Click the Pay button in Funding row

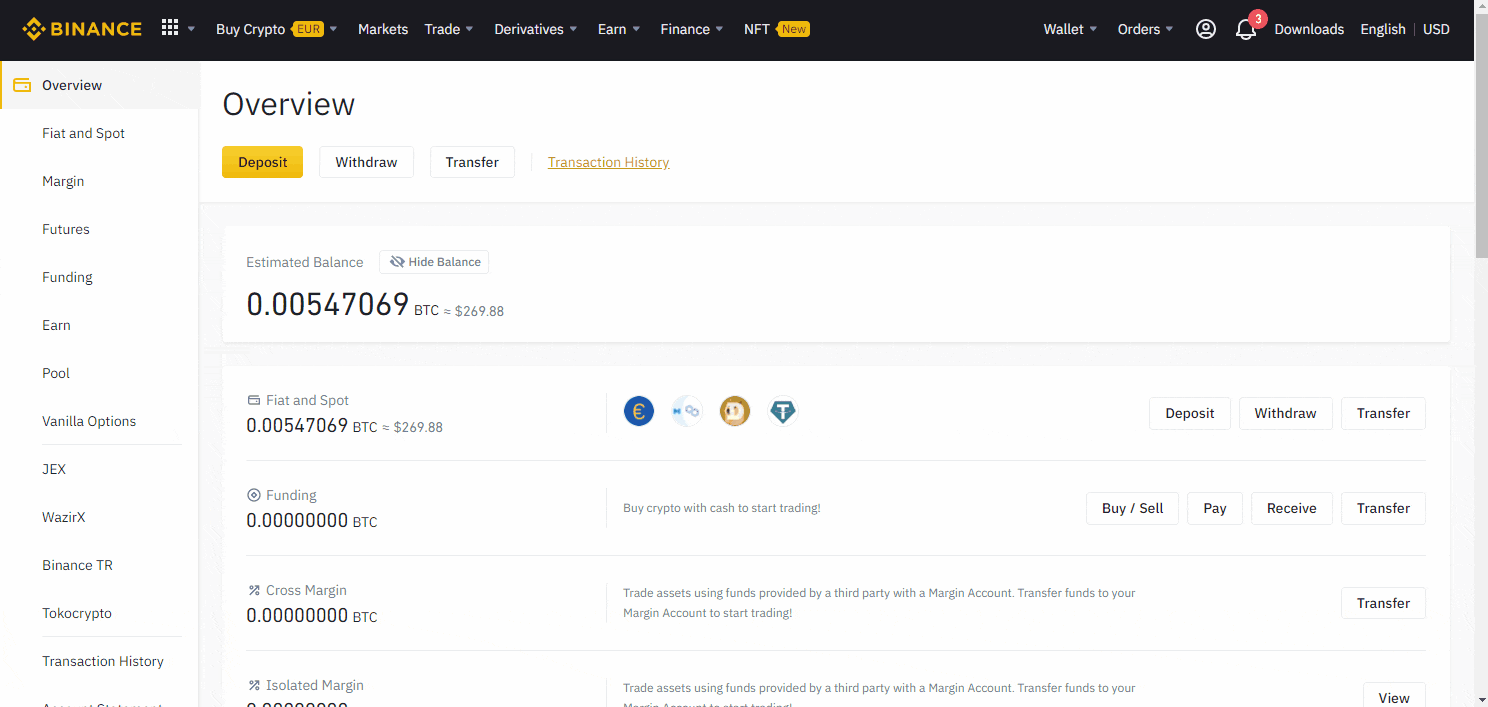point(1215,508)
